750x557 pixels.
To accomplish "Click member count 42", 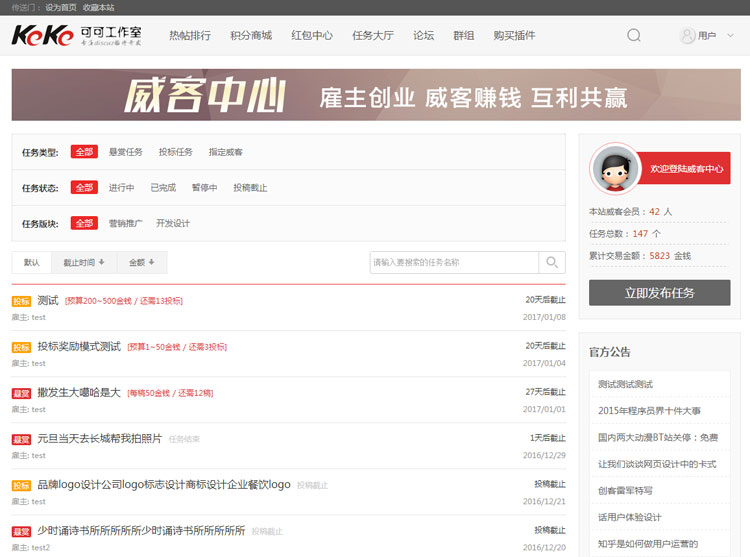I will coord(654,211).
